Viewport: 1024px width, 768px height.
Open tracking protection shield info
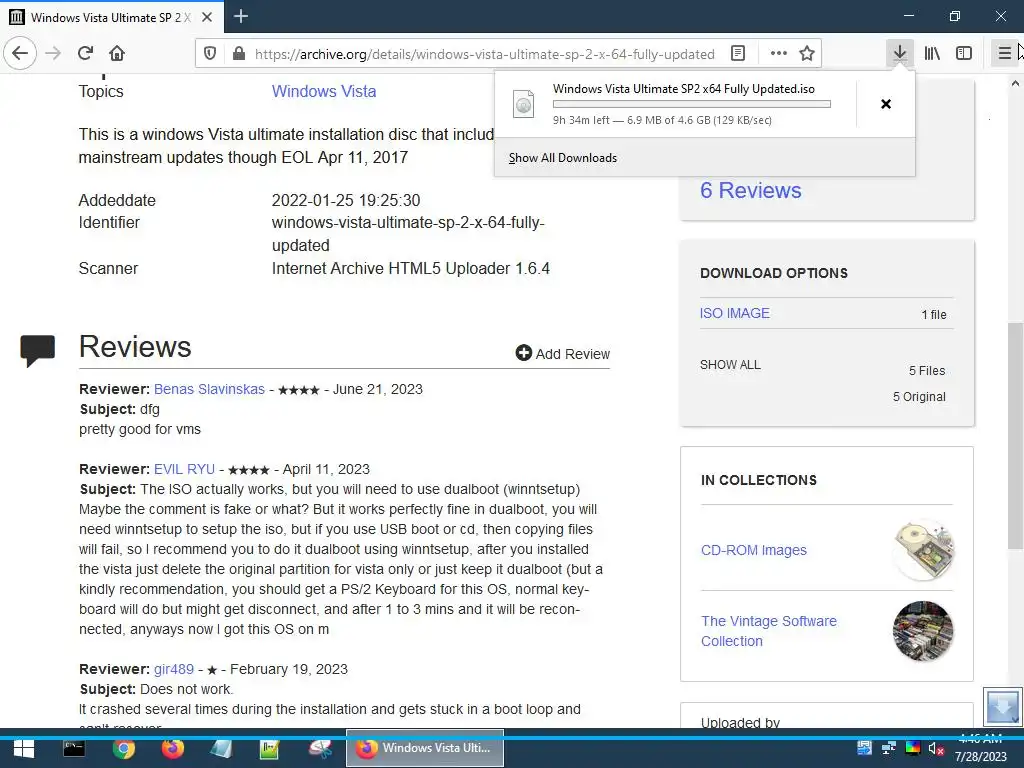coord(210,54)
